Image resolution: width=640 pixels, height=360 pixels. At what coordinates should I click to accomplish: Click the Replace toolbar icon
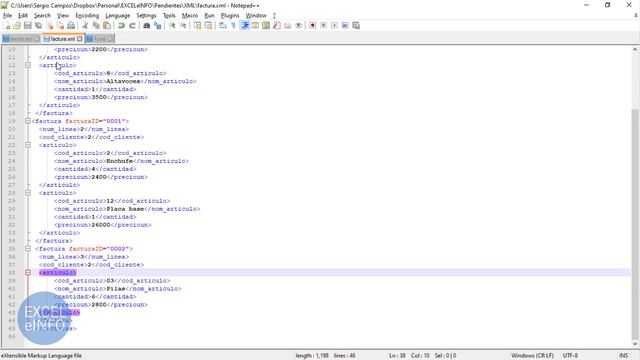(x=158, y=25)
